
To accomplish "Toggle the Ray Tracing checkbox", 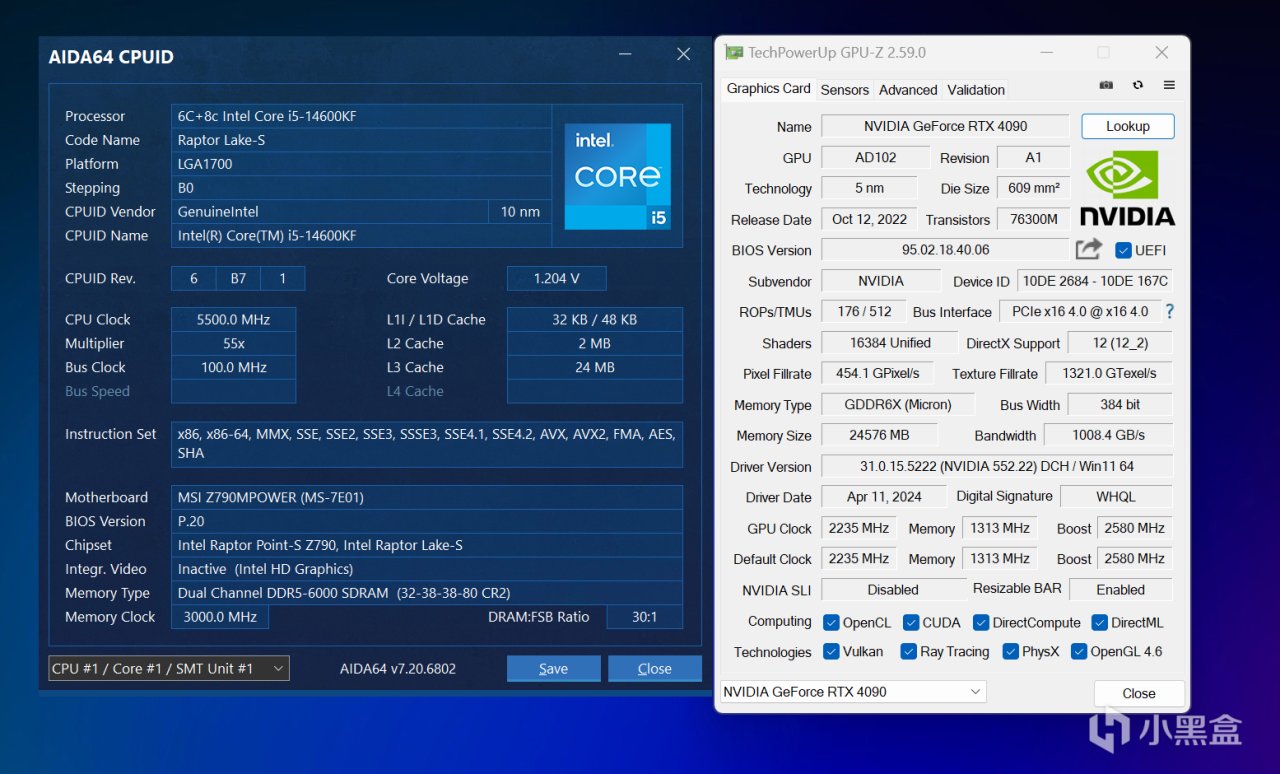I will click(x=909, y=651).
